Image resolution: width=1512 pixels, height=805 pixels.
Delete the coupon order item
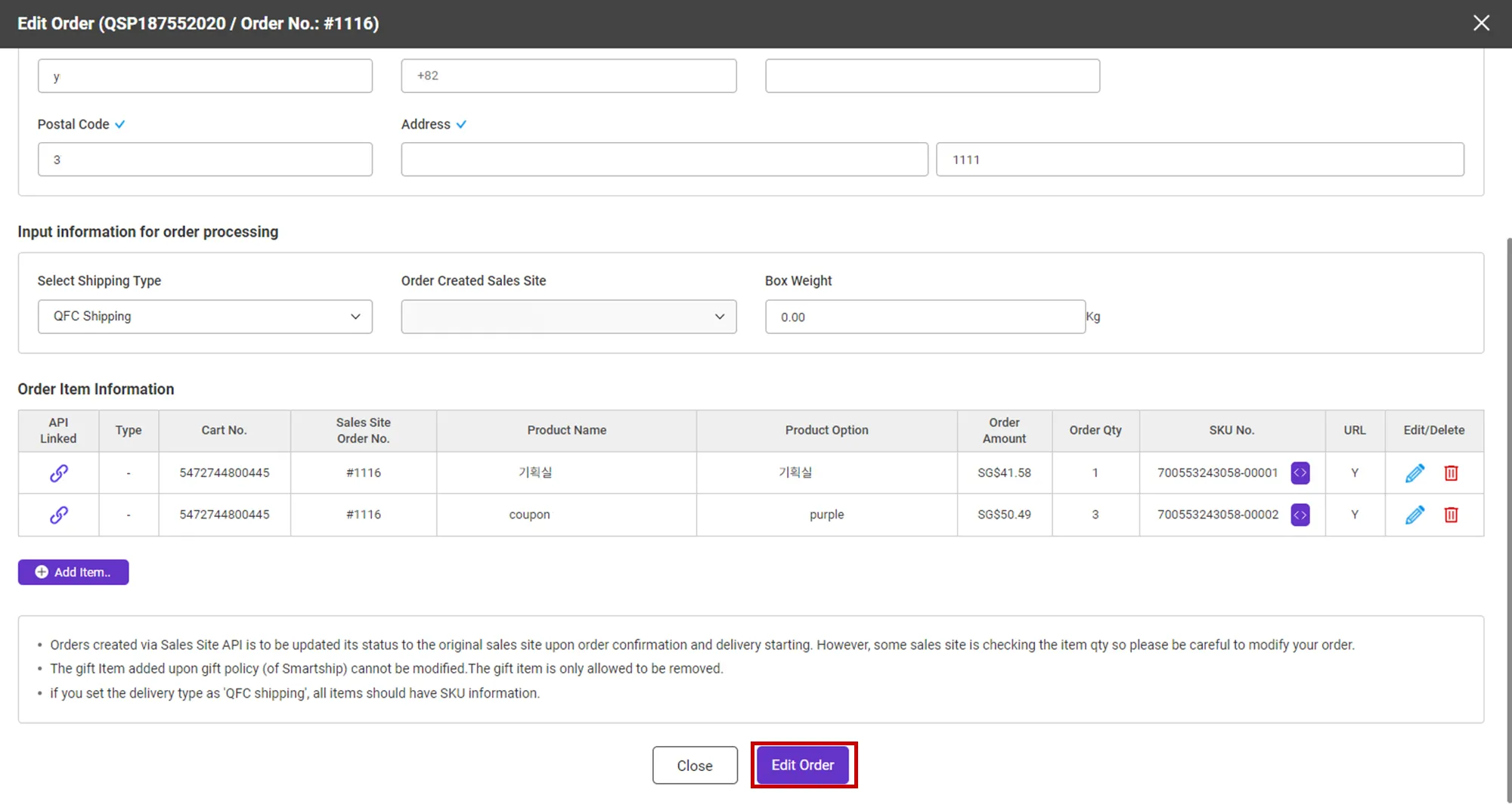point(1451,515)
